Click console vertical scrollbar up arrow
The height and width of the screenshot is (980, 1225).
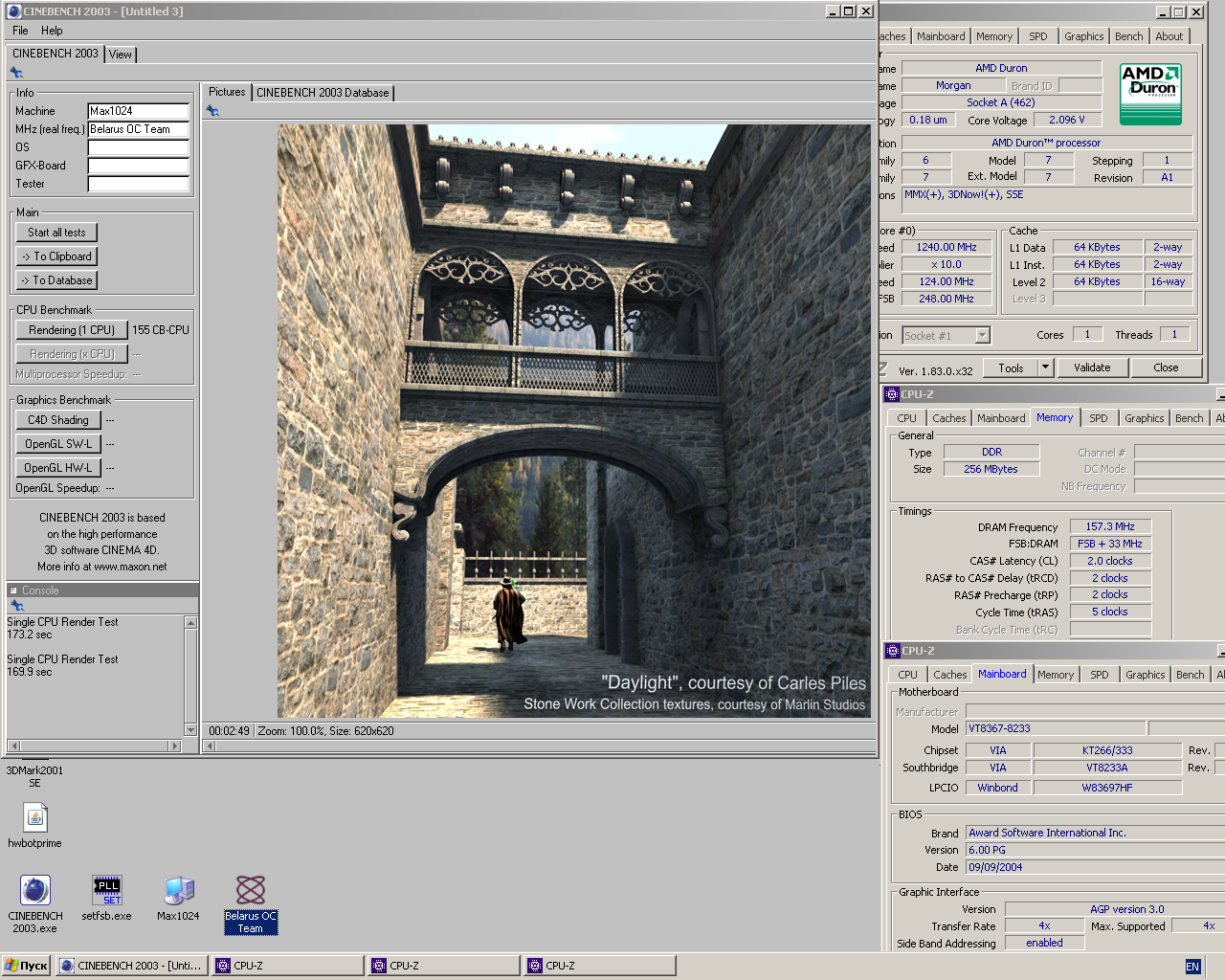click(190, 622)
